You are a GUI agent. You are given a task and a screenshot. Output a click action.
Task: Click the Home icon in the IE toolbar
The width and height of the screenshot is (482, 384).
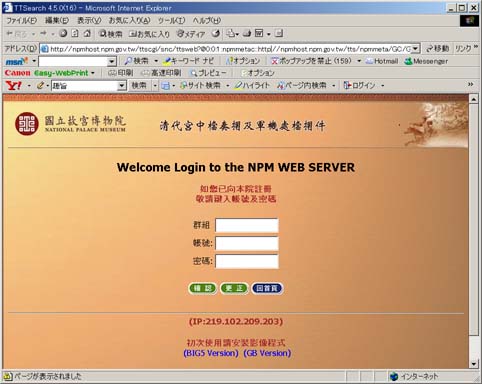(87, 33)
